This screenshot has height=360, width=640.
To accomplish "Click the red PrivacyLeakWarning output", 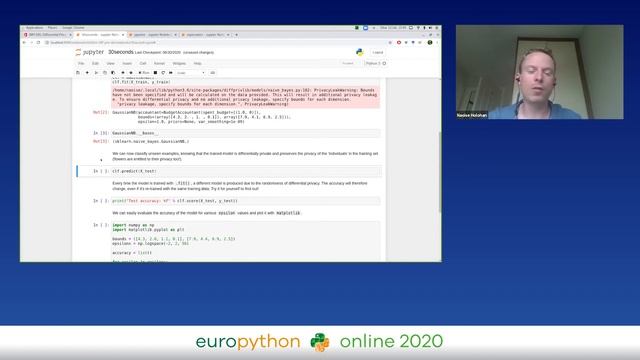I will pyautogui.click(x=246, y=97).
